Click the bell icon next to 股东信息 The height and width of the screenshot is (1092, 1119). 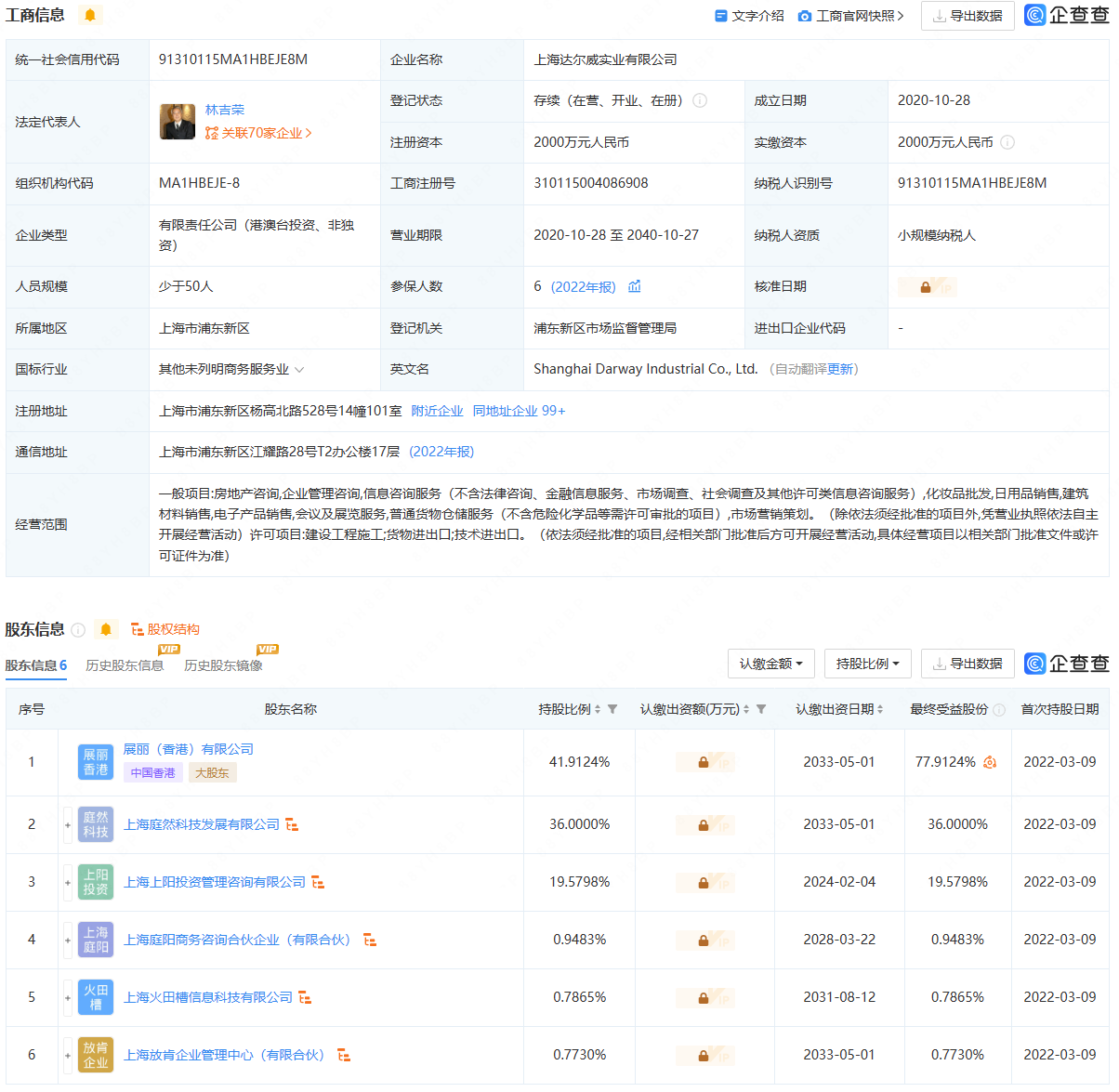pos(106,630)
